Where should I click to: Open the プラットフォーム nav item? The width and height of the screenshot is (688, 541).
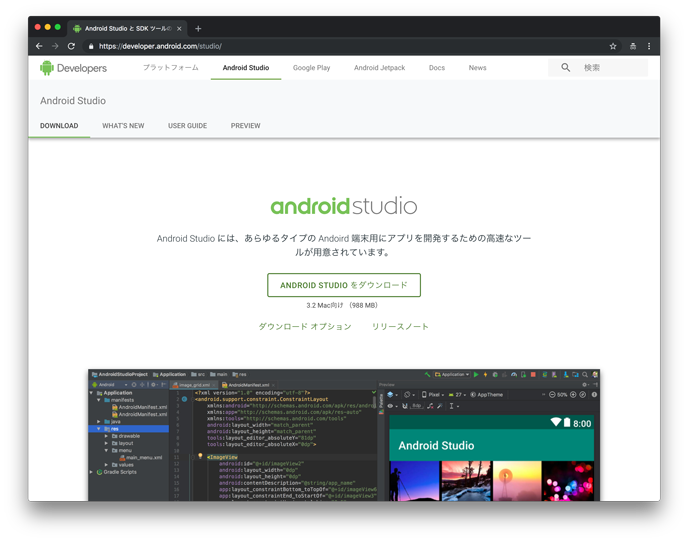click(171, 68)
